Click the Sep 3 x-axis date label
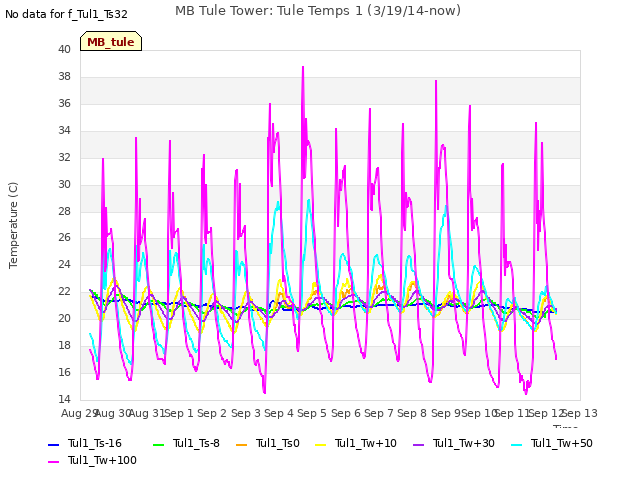The height and width of the screenshot is (480, 640). click(246, 413)
